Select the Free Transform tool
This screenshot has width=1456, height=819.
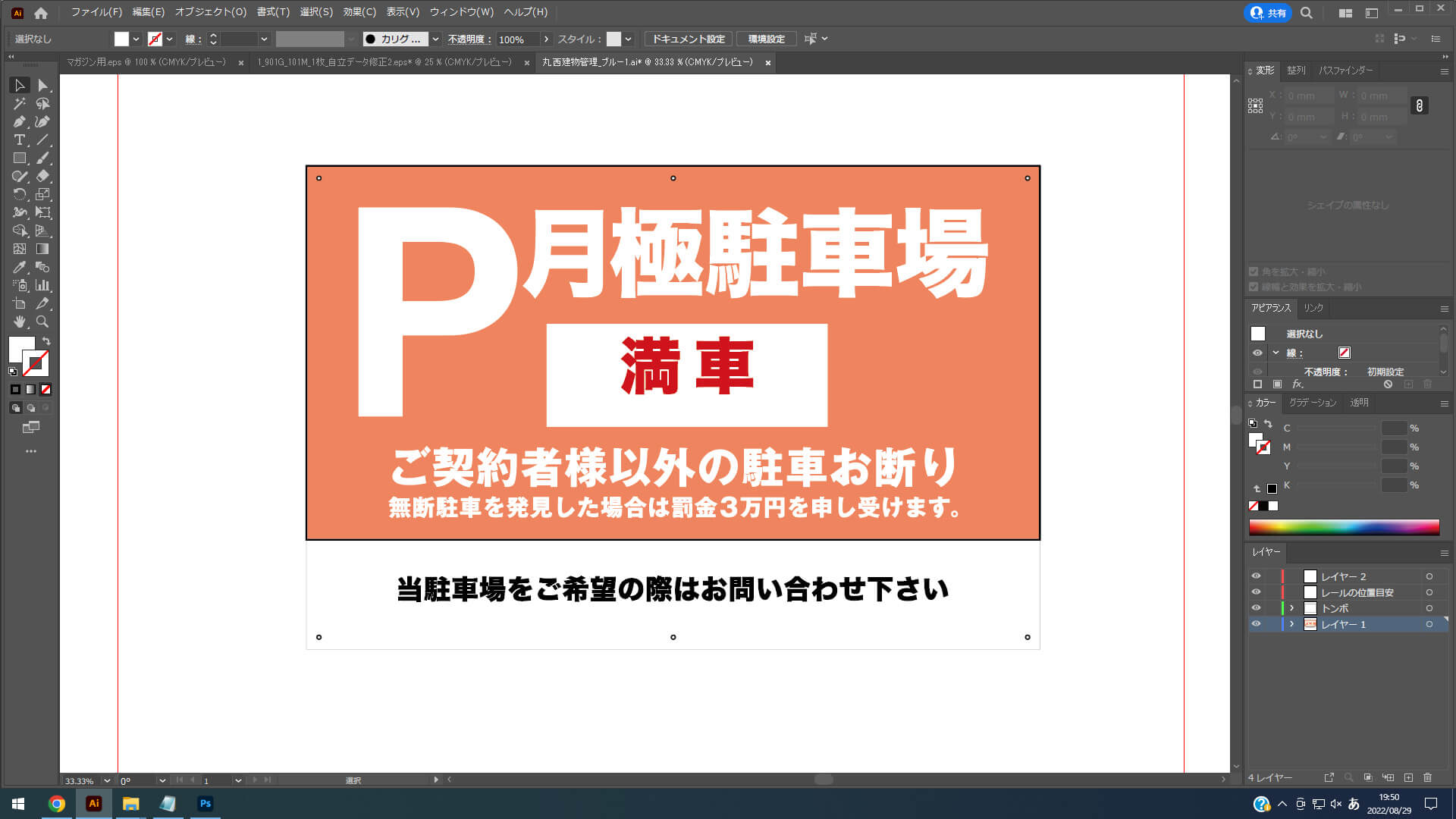[x=42, y=213]
